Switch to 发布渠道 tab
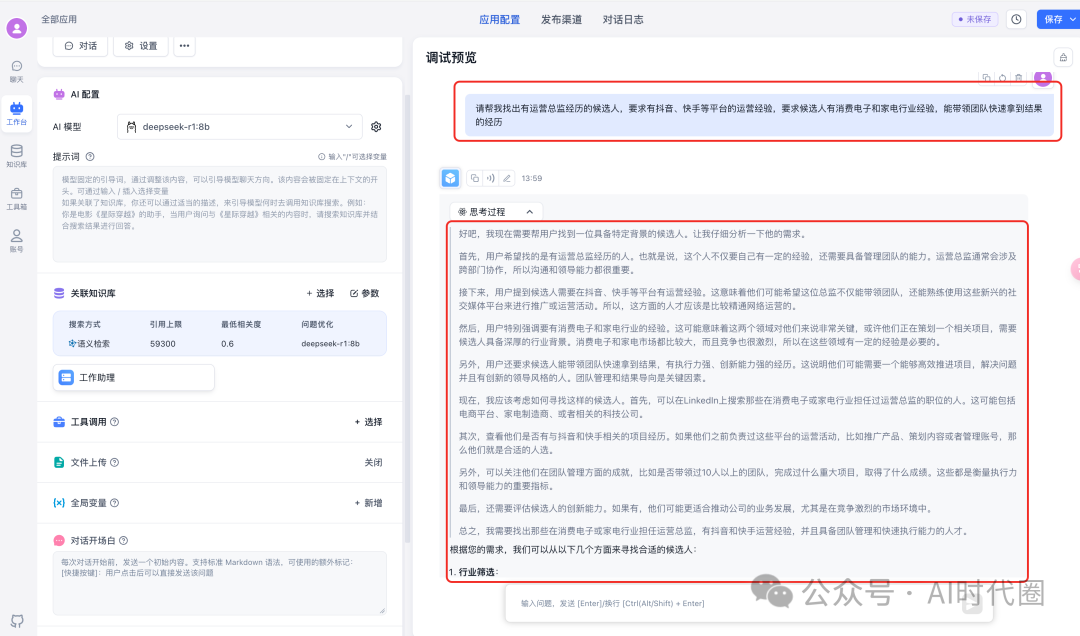This screenshot has width=1080, height=636. tap(561, 20)
